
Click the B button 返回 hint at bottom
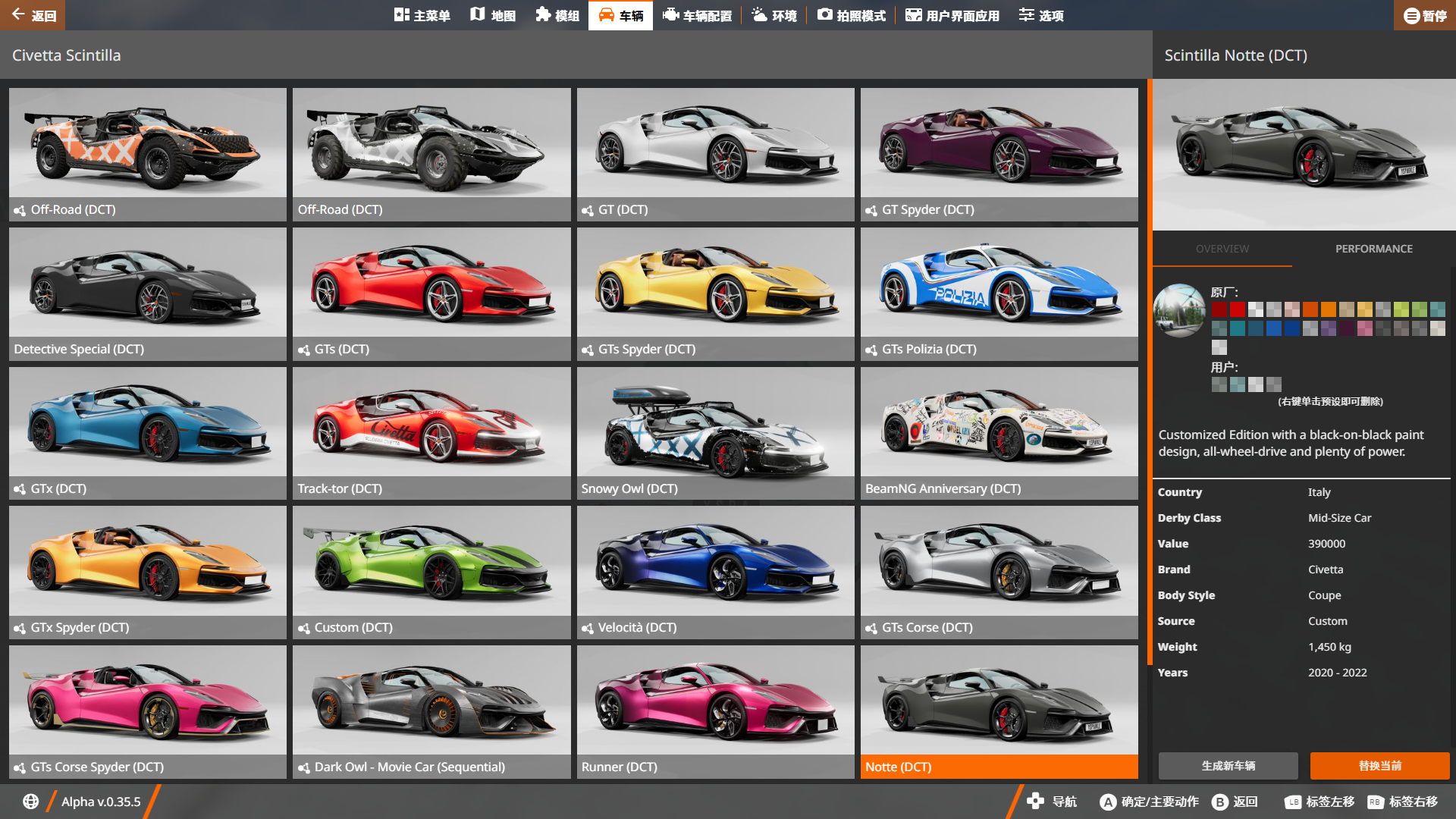[1219, 802]
